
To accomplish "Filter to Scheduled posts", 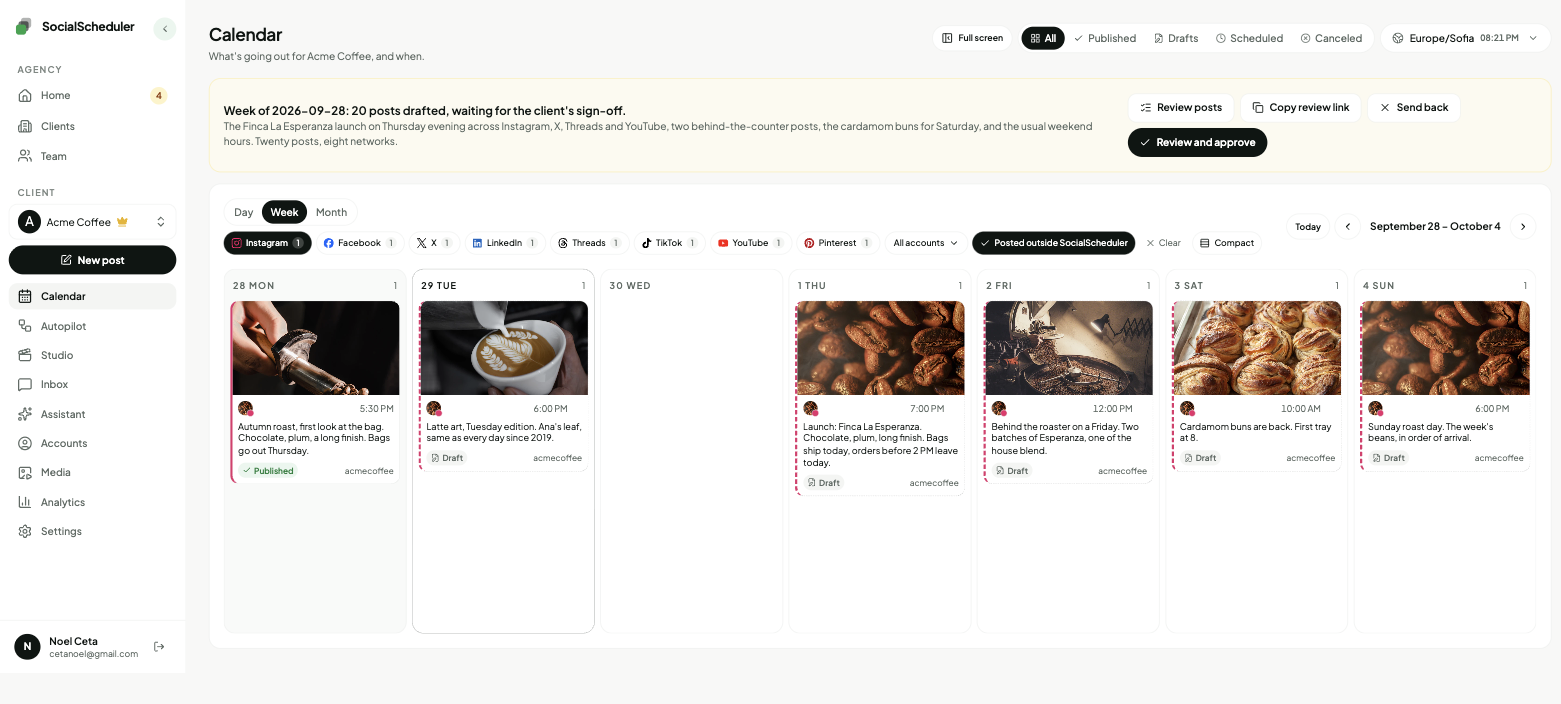I will click(x=1249, y=38).
